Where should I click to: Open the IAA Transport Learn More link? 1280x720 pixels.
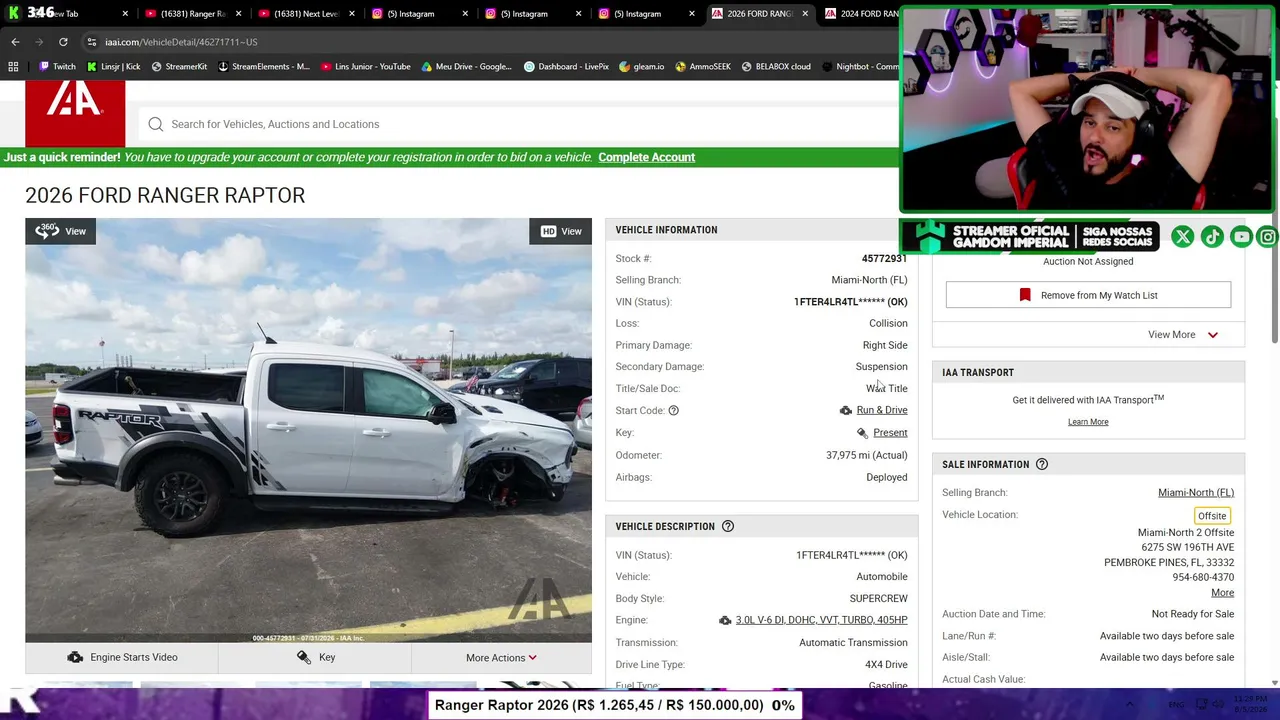tap(1088, 422)
